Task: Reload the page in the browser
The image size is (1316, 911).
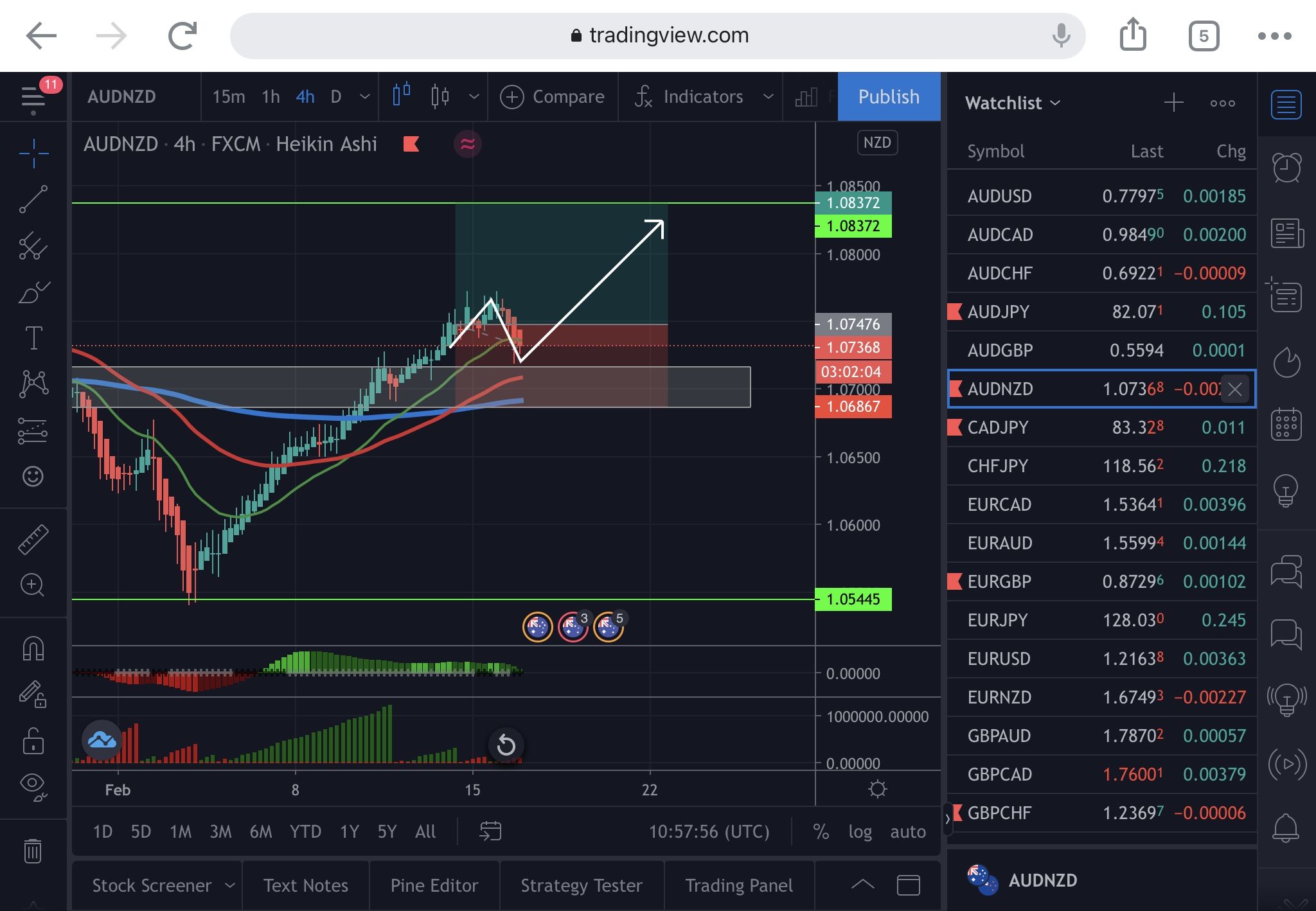Action: (182, 35)
